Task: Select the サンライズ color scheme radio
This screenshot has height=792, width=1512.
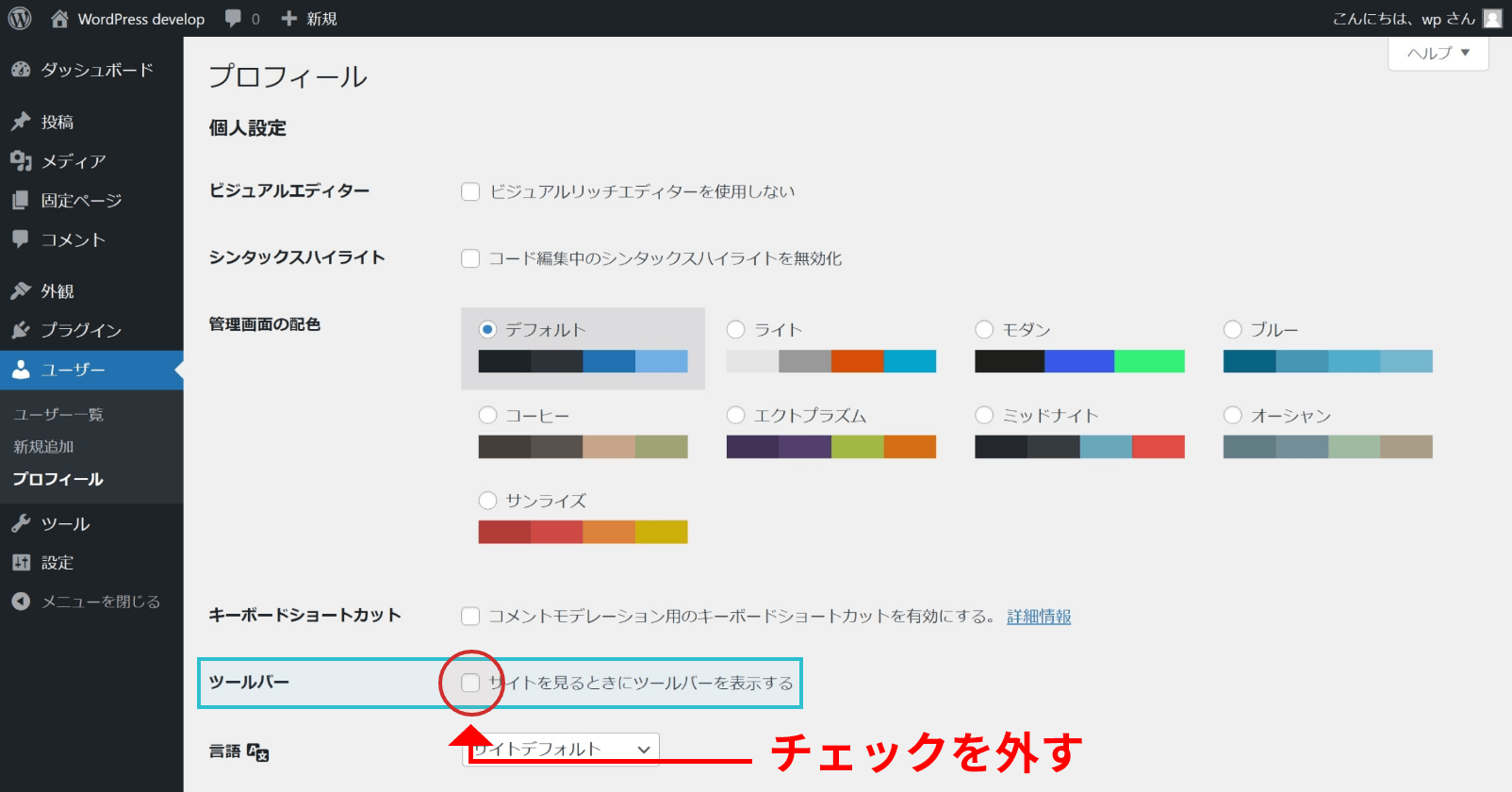Action: coord(487,500)
